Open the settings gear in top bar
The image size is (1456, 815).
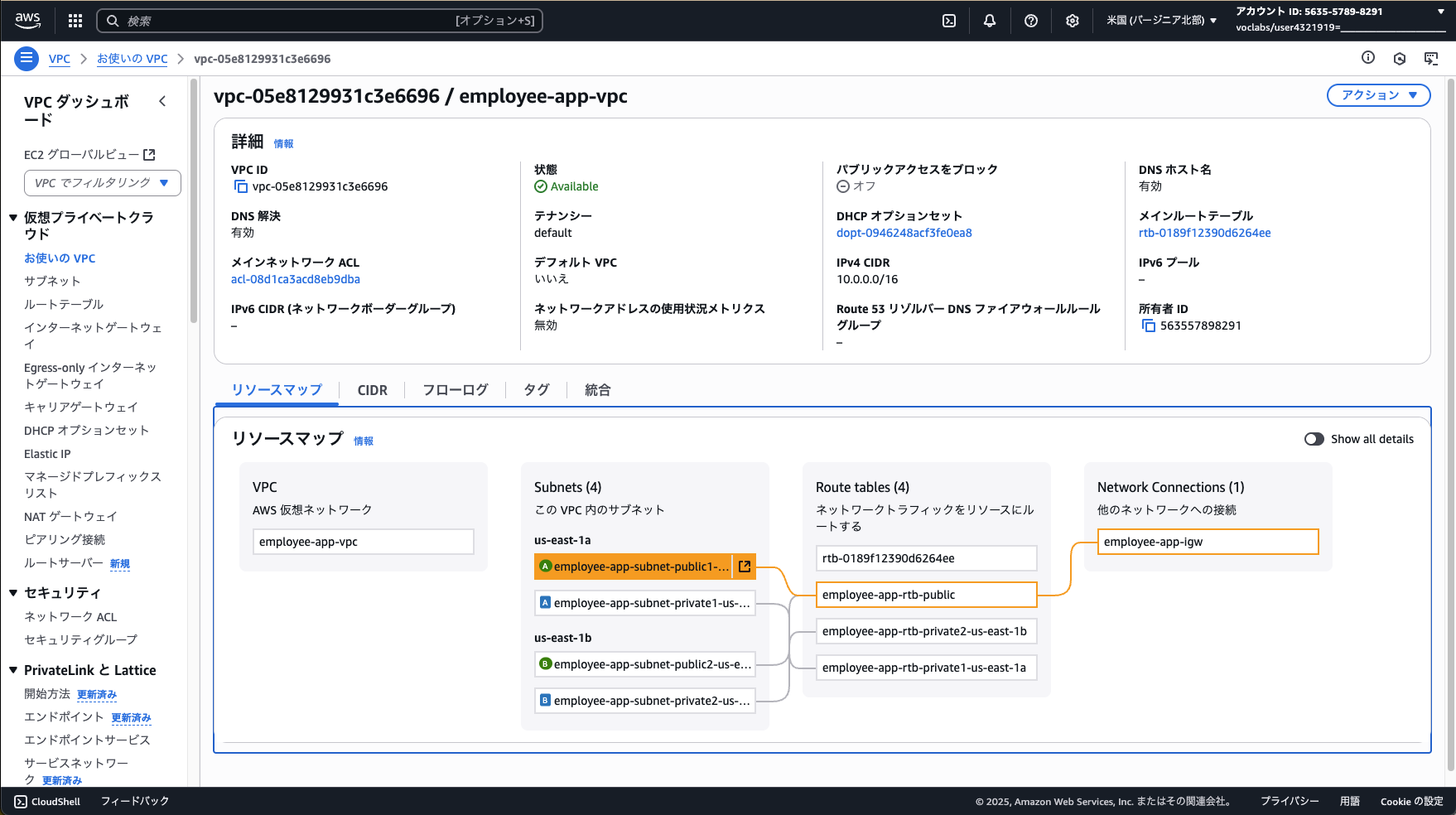(1073, 21)
